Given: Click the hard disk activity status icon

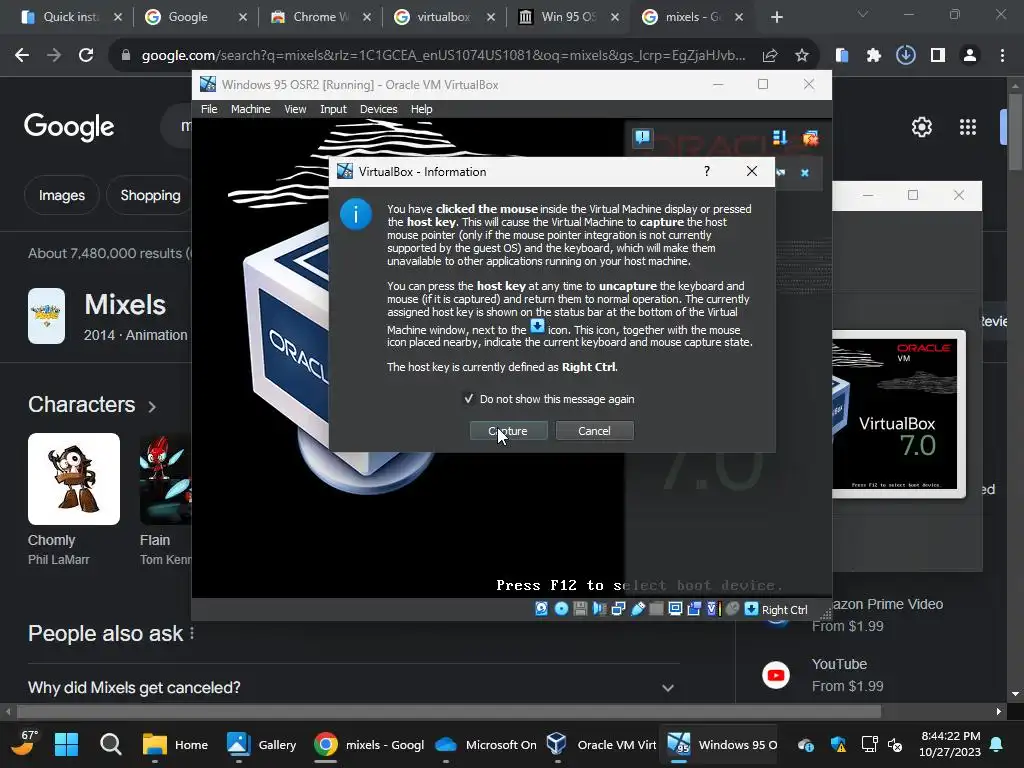Looking at the screenshot, I should (541, 609).
